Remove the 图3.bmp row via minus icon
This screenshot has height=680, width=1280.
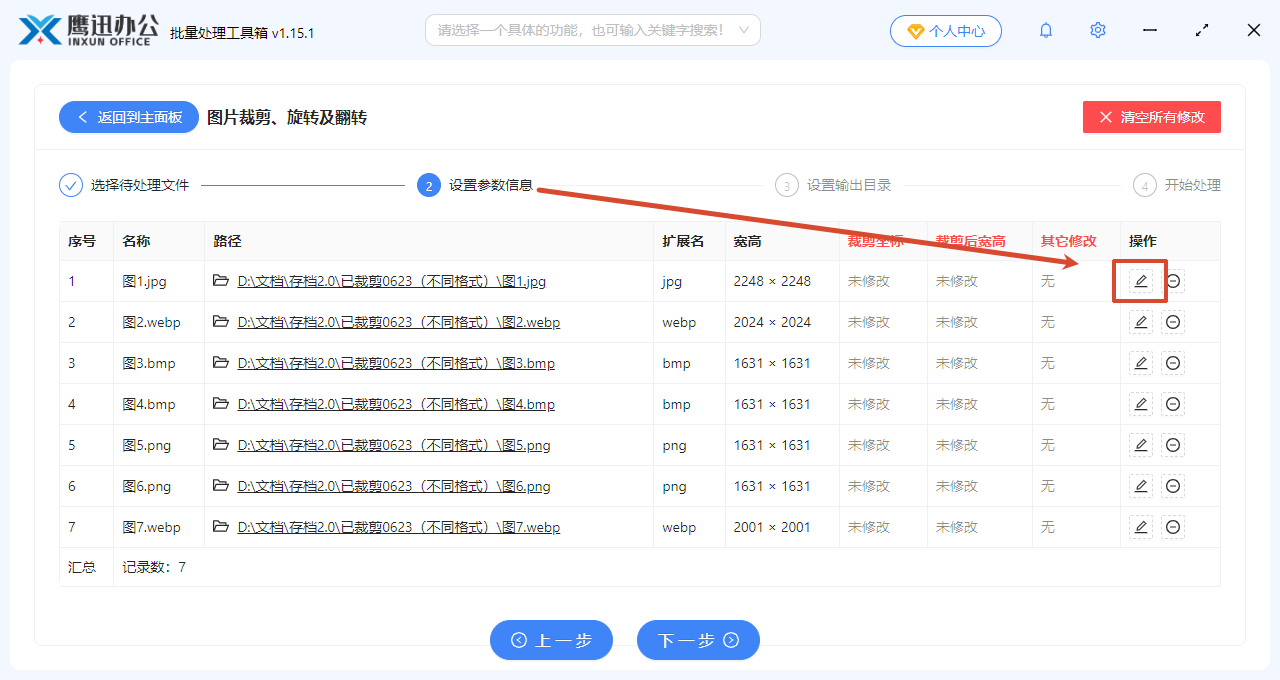(x=1173, y=363)
